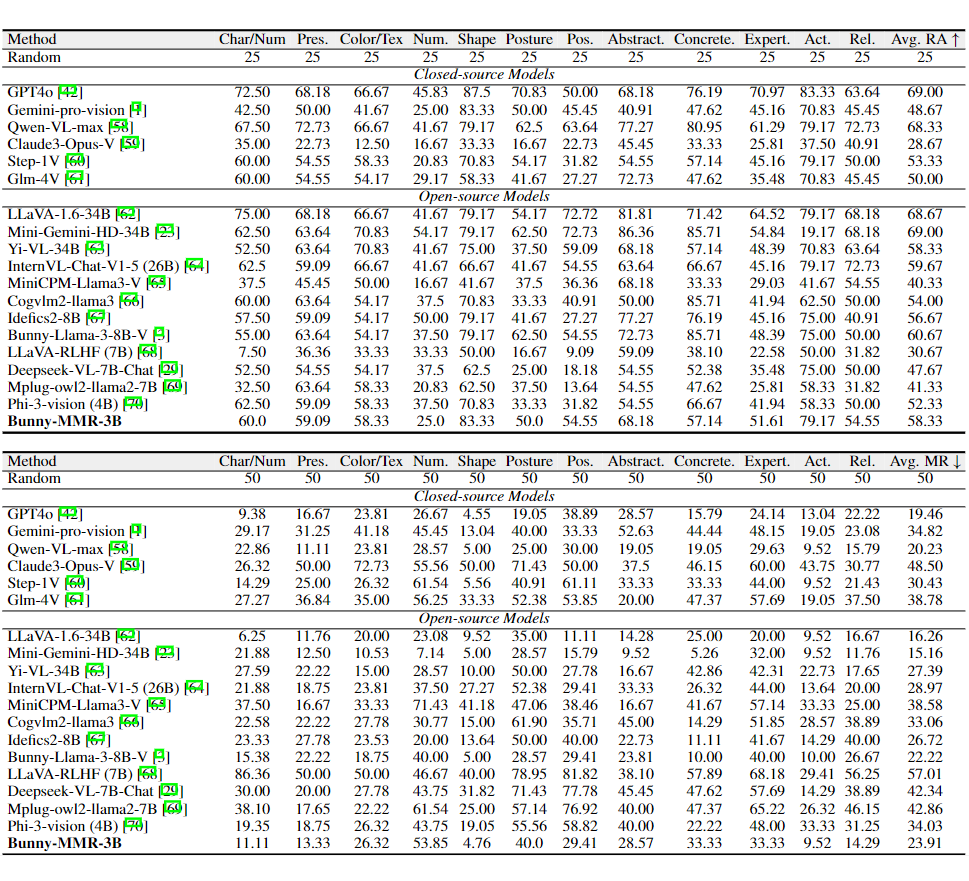Open Deepseek-VL-7B-Chat reference in RA table

[170, 369]
